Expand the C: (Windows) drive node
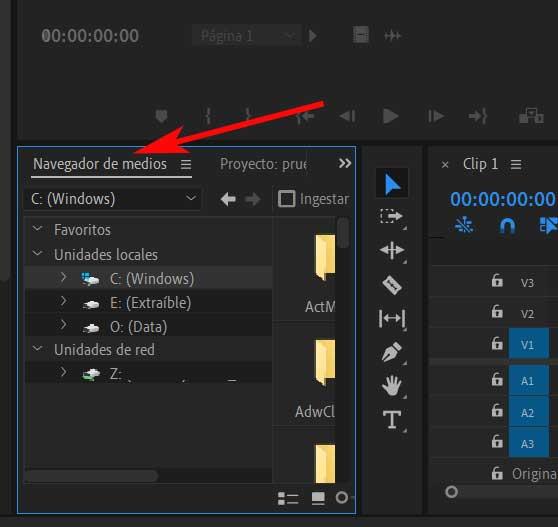This screenshot has height=527, width=558. click(63, 277)
